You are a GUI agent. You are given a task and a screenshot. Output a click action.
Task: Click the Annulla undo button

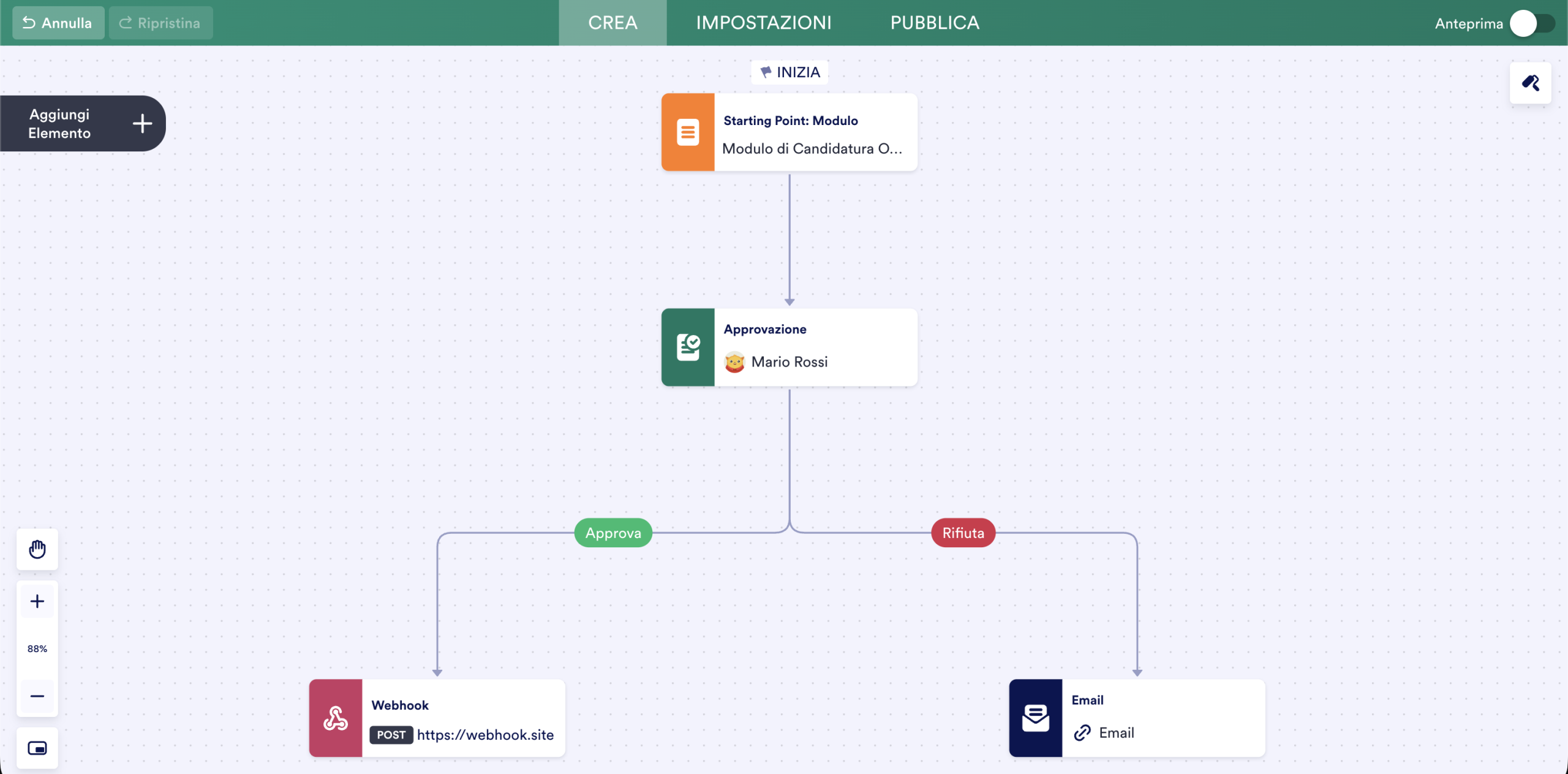(x=58, y=23)
